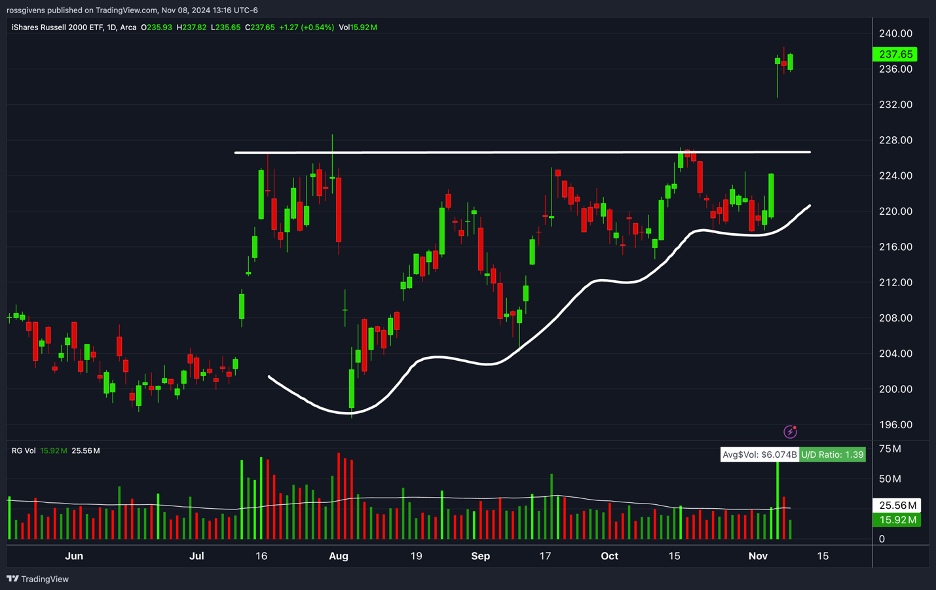Image resolution: width=936 pixels, height=590 pixels.
Task: Select the high value H237.82
Action: coord(191,27)
